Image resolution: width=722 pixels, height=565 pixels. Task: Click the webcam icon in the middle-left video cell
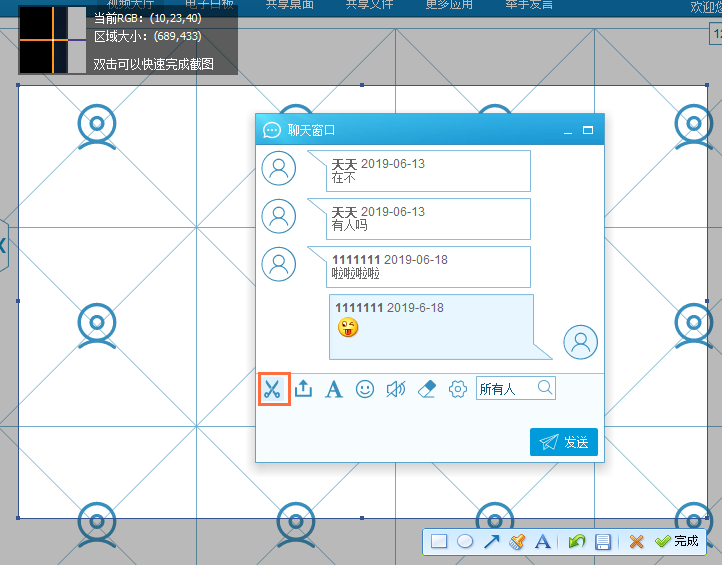pyautogui.click(x=97, y=326)
